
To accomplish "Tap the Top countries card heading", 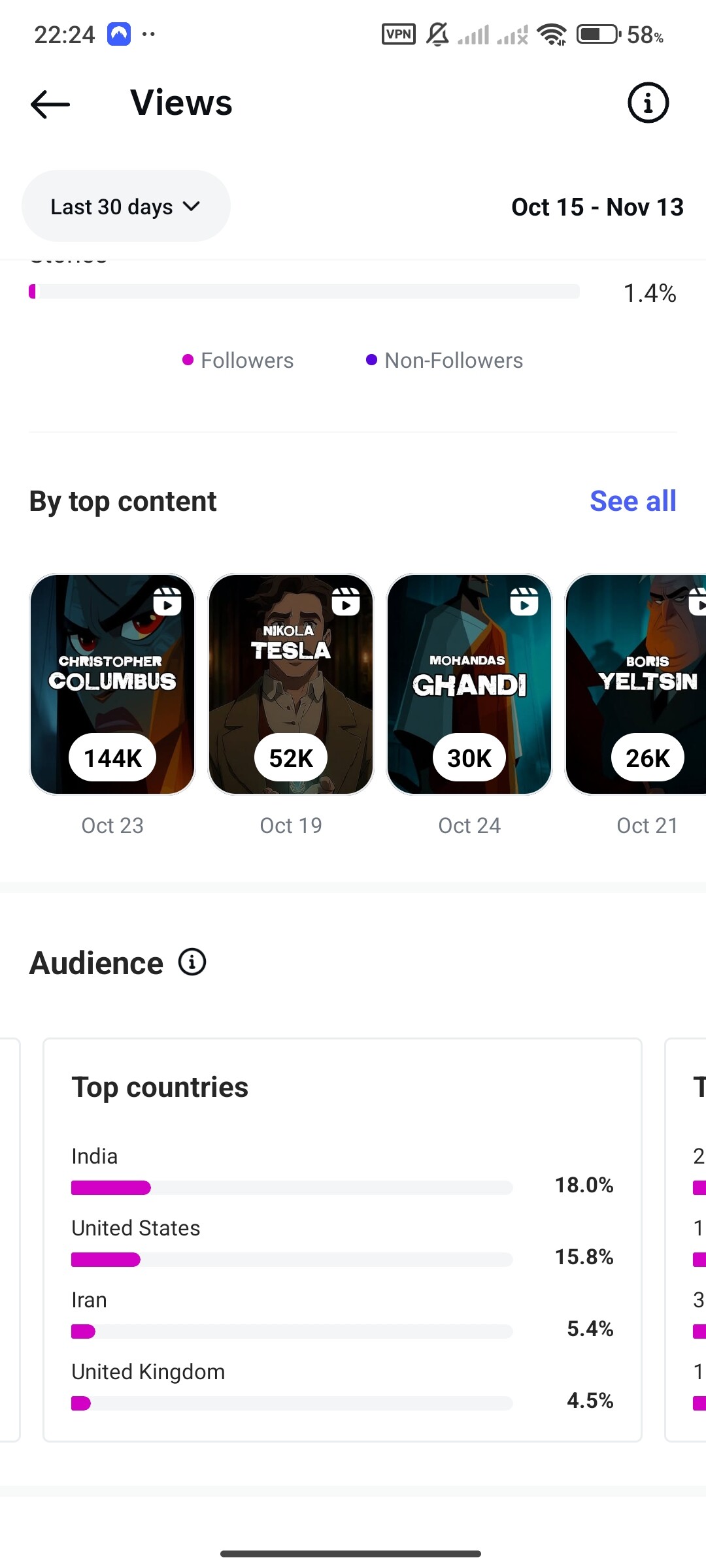I will [160, 1088].
